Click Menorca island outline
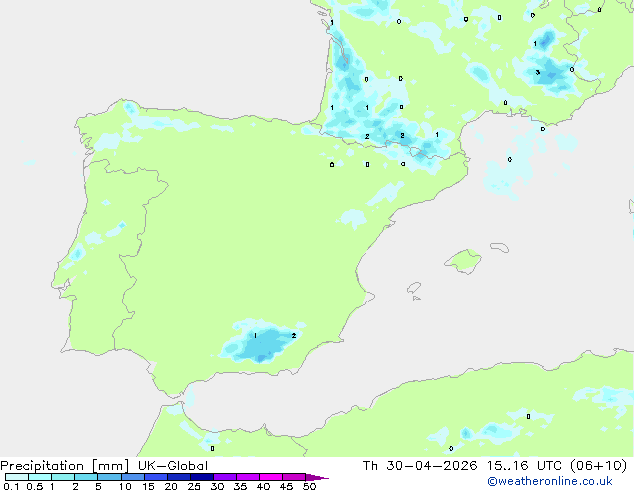 pos(499,247)
